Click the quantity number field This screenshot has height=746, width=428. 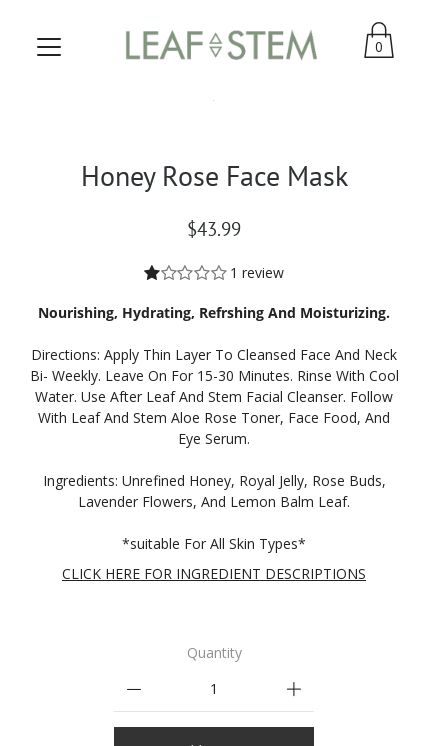coord(214,689)
